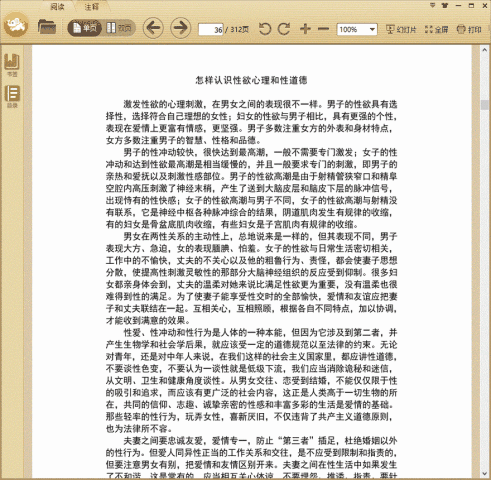Switch to double page view (双页)
The width and height of the screenshot is (491, 480).
click(119, 28)
